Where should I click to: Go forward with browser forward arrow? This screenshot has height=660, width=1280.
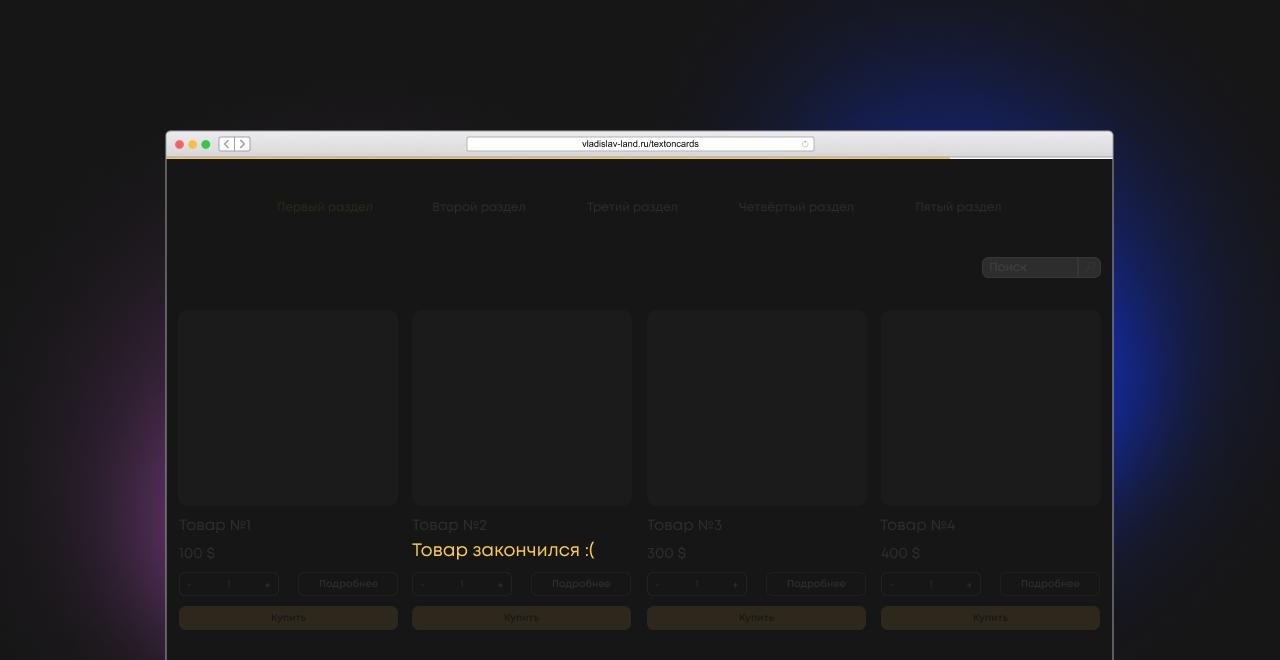click(x=242, y=144)
